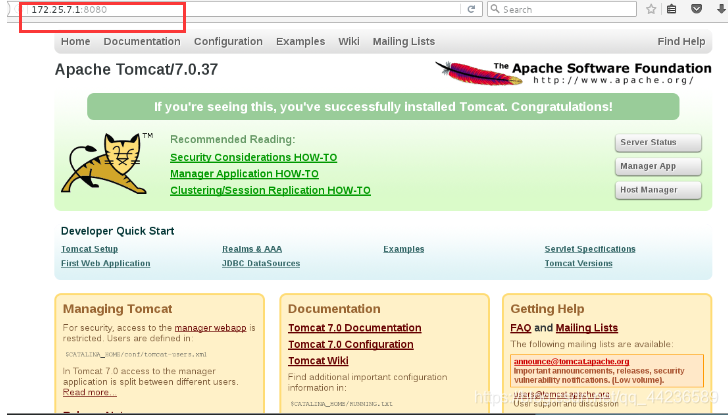The image size is (728, 416).
Task: Click the Host Manager button
Action: 658,190
